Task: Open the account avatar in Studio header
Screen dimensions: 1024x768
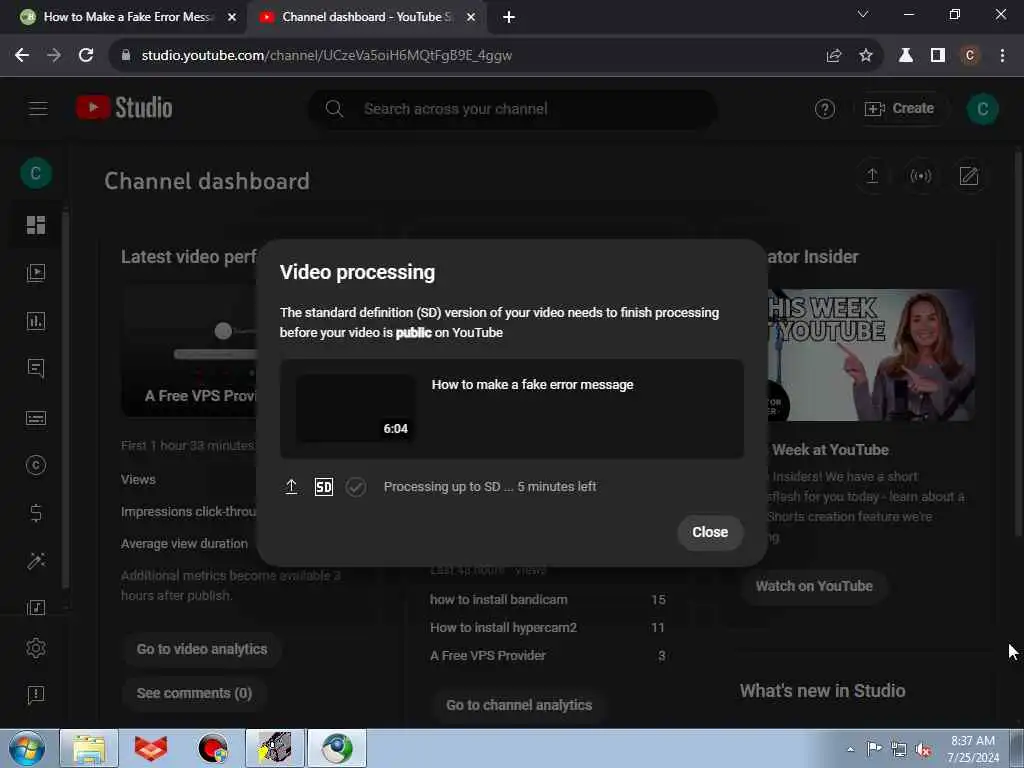Action: [x=982, y=108]
